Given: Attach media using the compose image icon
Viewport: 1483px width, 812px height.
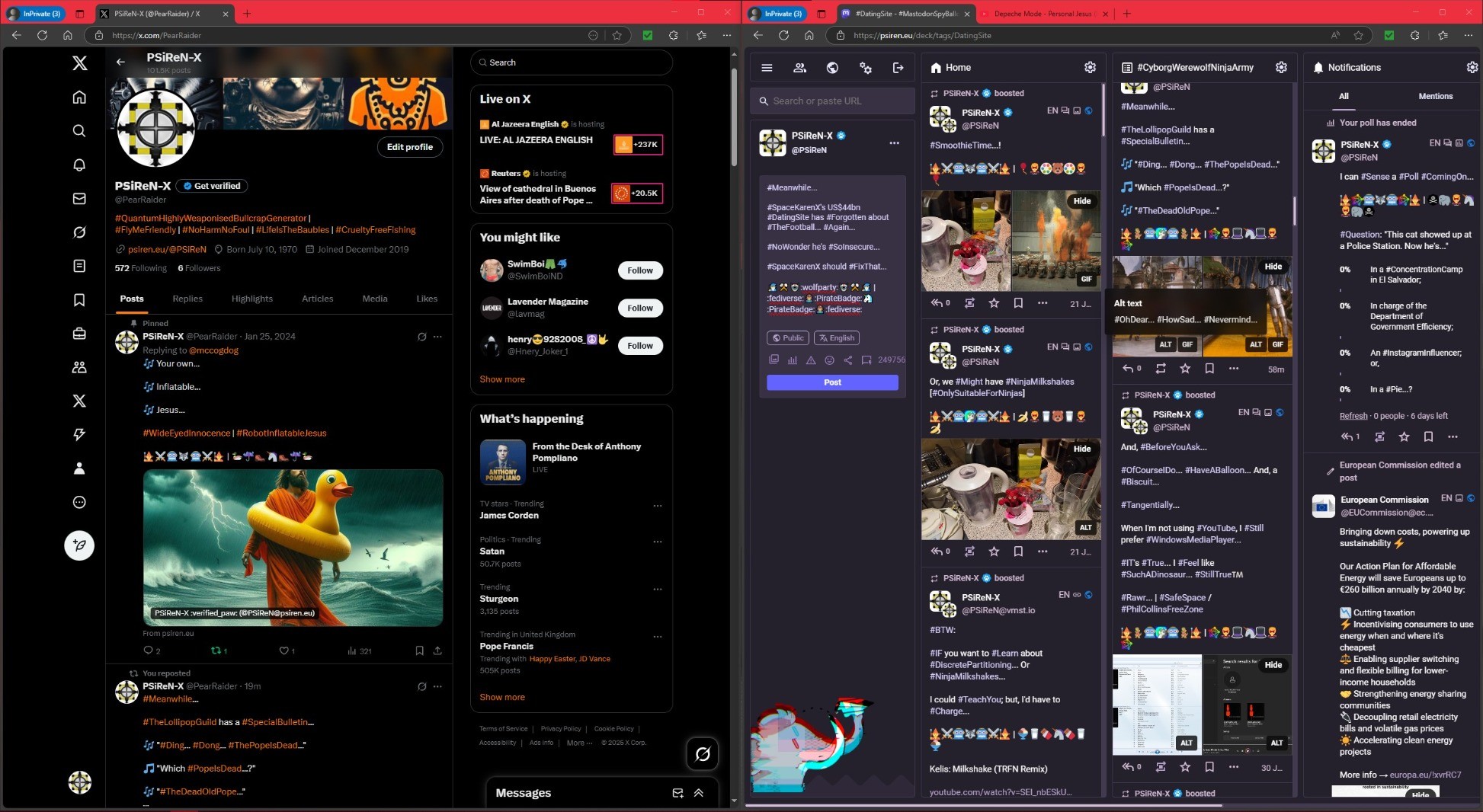Looking at the screenshot, I should click(x=774, y=360).
